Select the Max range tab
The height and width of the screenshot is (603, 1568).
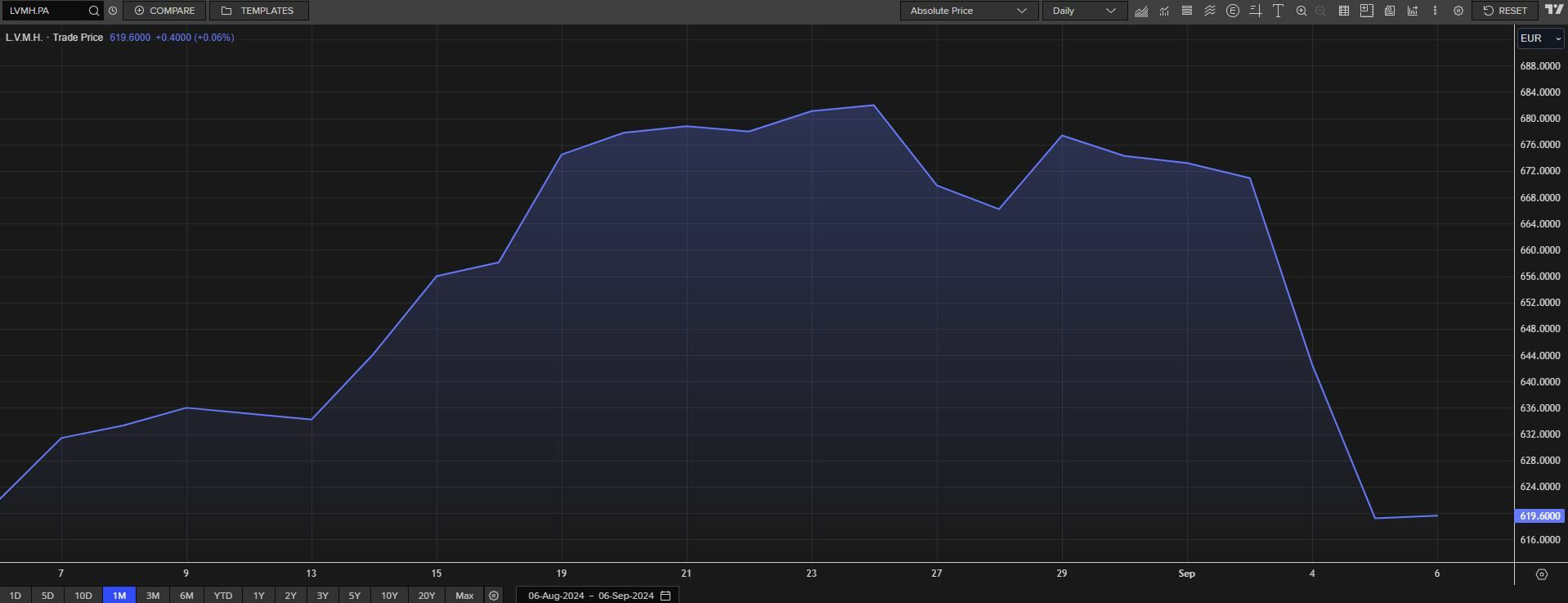(x=464, y=596)
